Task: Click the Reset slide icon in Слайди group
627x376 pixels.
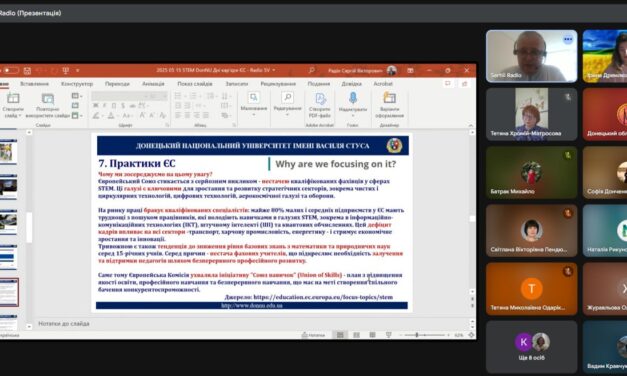Action: [x=75, y=106]
